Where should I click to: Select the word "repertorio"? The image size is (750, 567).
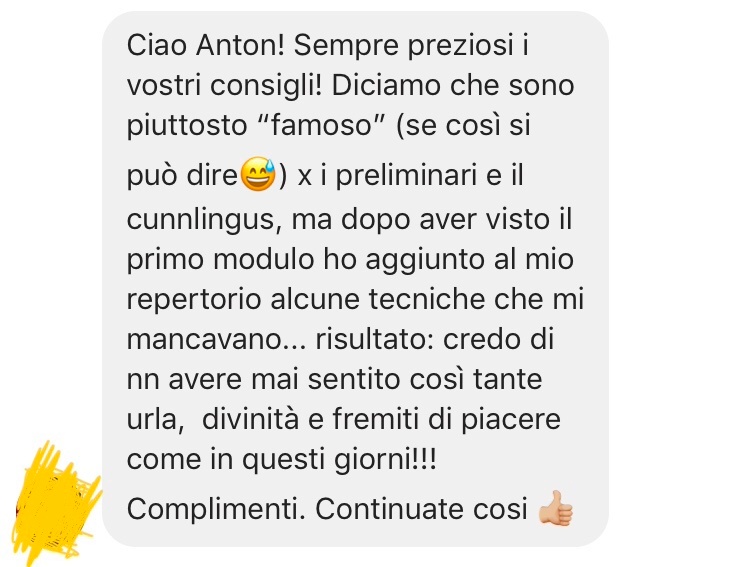pyautogui.click(x=195, y=300)
